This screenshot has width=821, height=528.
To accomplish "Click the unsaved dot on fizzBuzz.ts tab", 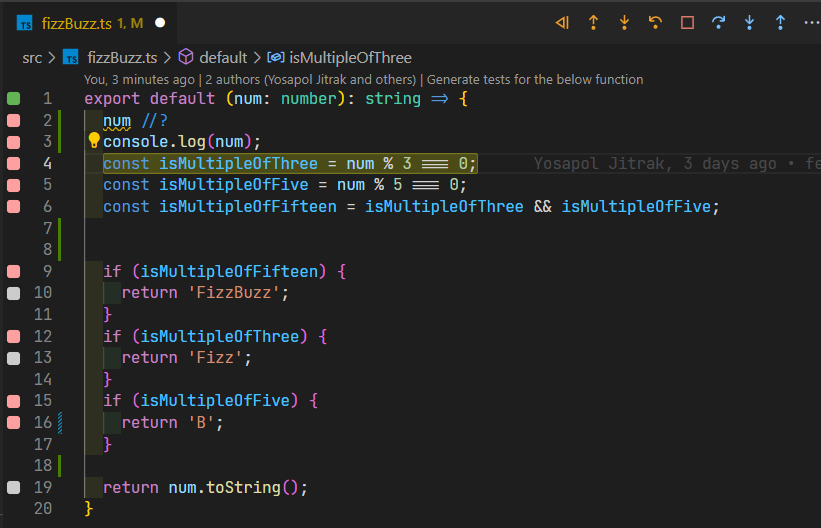I will coord(160,22).
